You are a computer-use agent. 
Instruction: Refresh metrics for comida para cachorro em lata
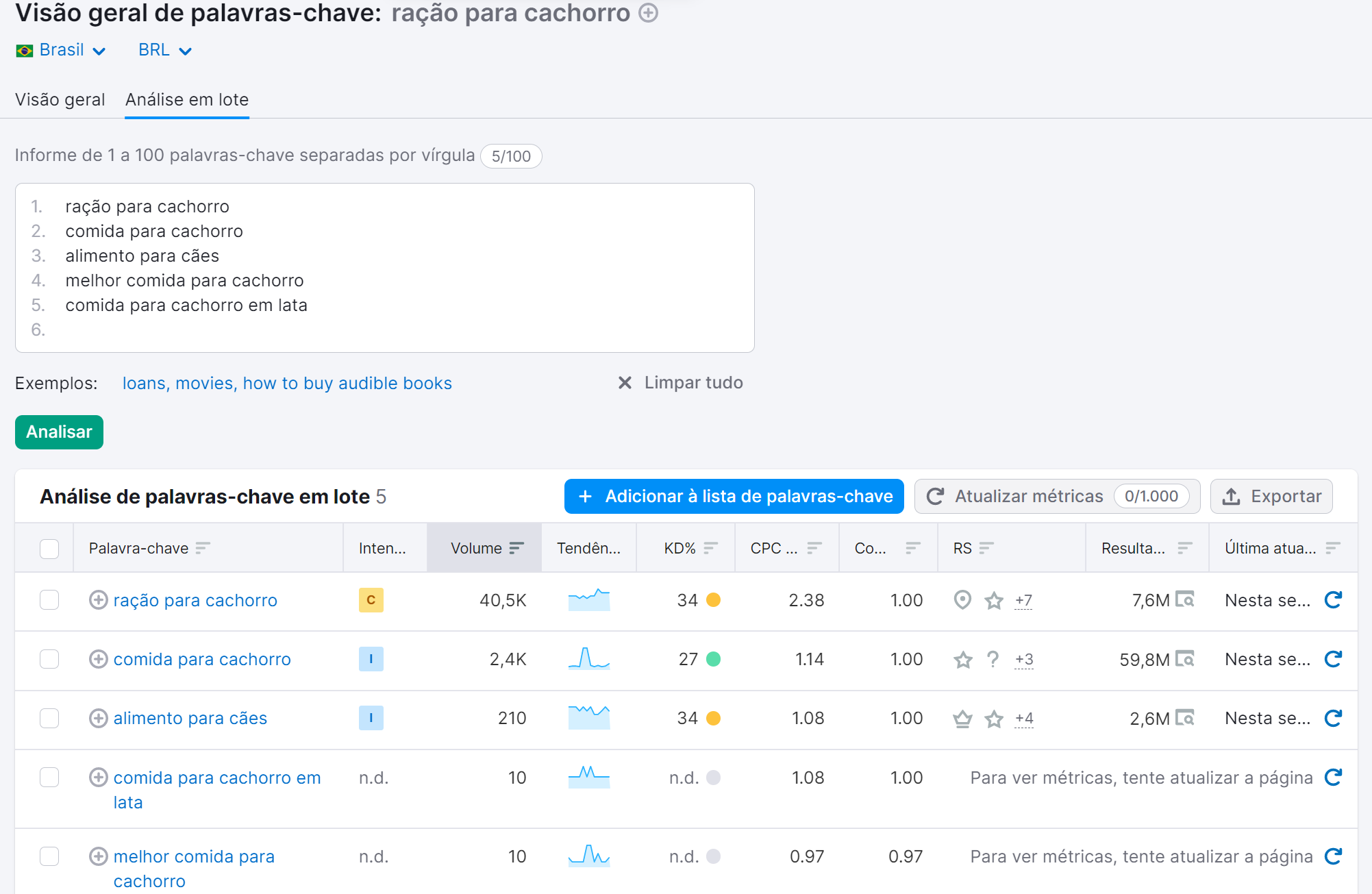click(1332, 778)
